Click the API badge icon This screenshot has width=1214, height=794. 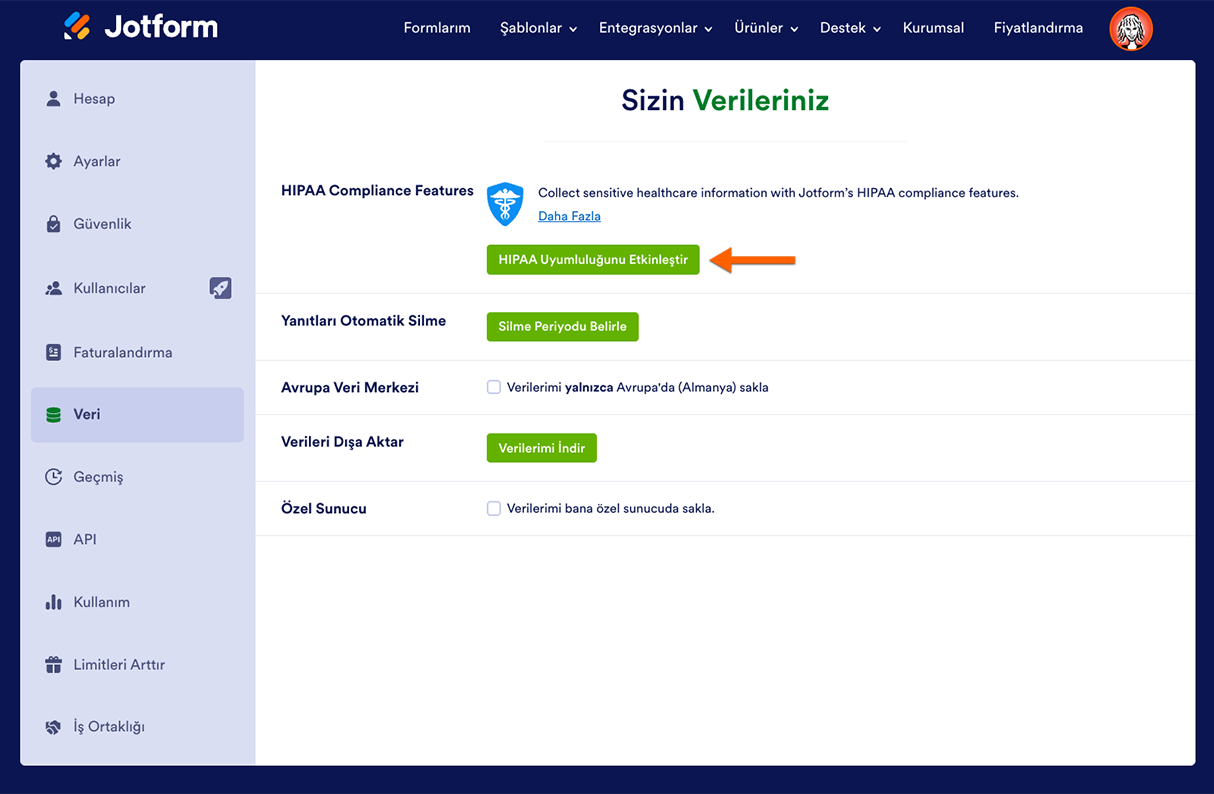(x=54, y=539)
